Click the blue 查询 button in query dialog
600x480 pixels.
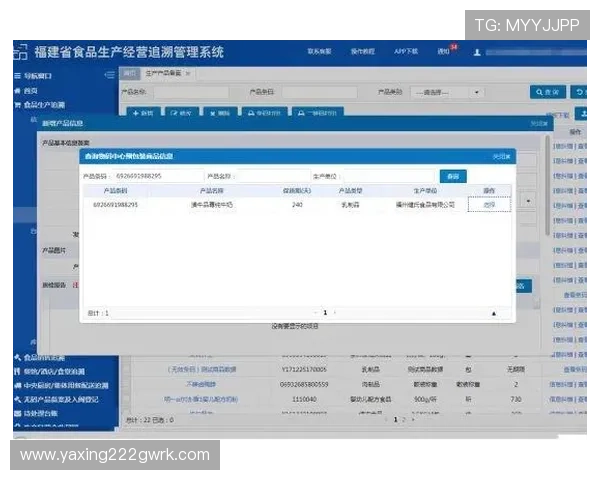tap(453, 176)
